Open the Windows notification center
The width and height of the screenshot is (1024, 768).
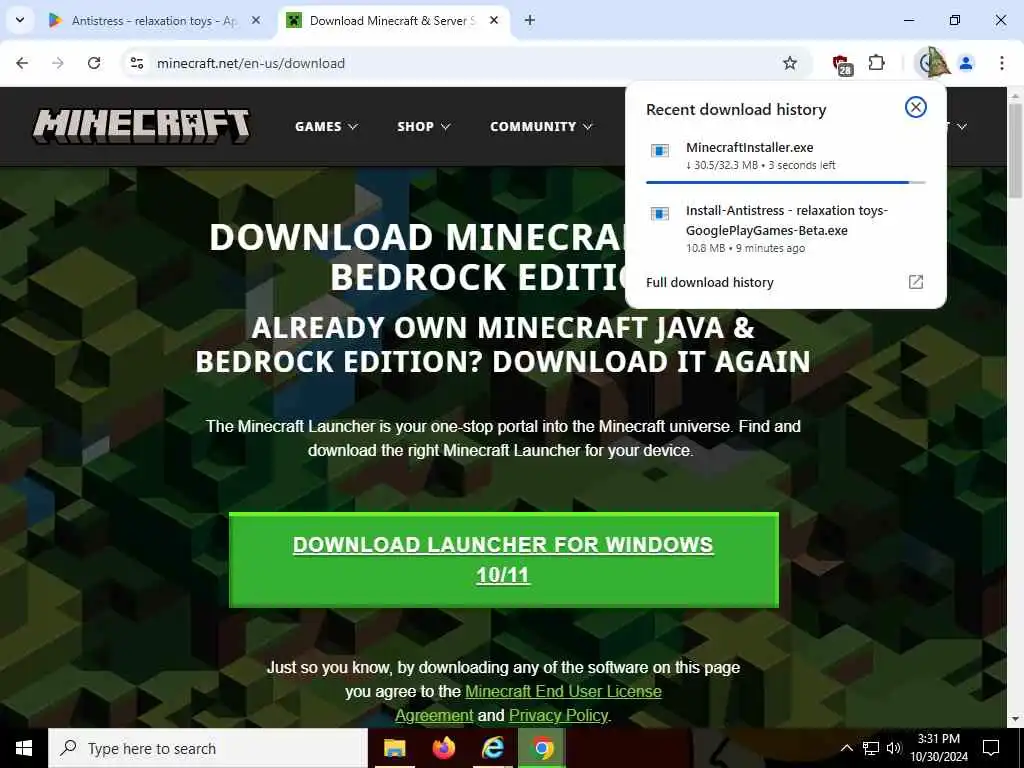pyautogui.click(x=991, y=748)
